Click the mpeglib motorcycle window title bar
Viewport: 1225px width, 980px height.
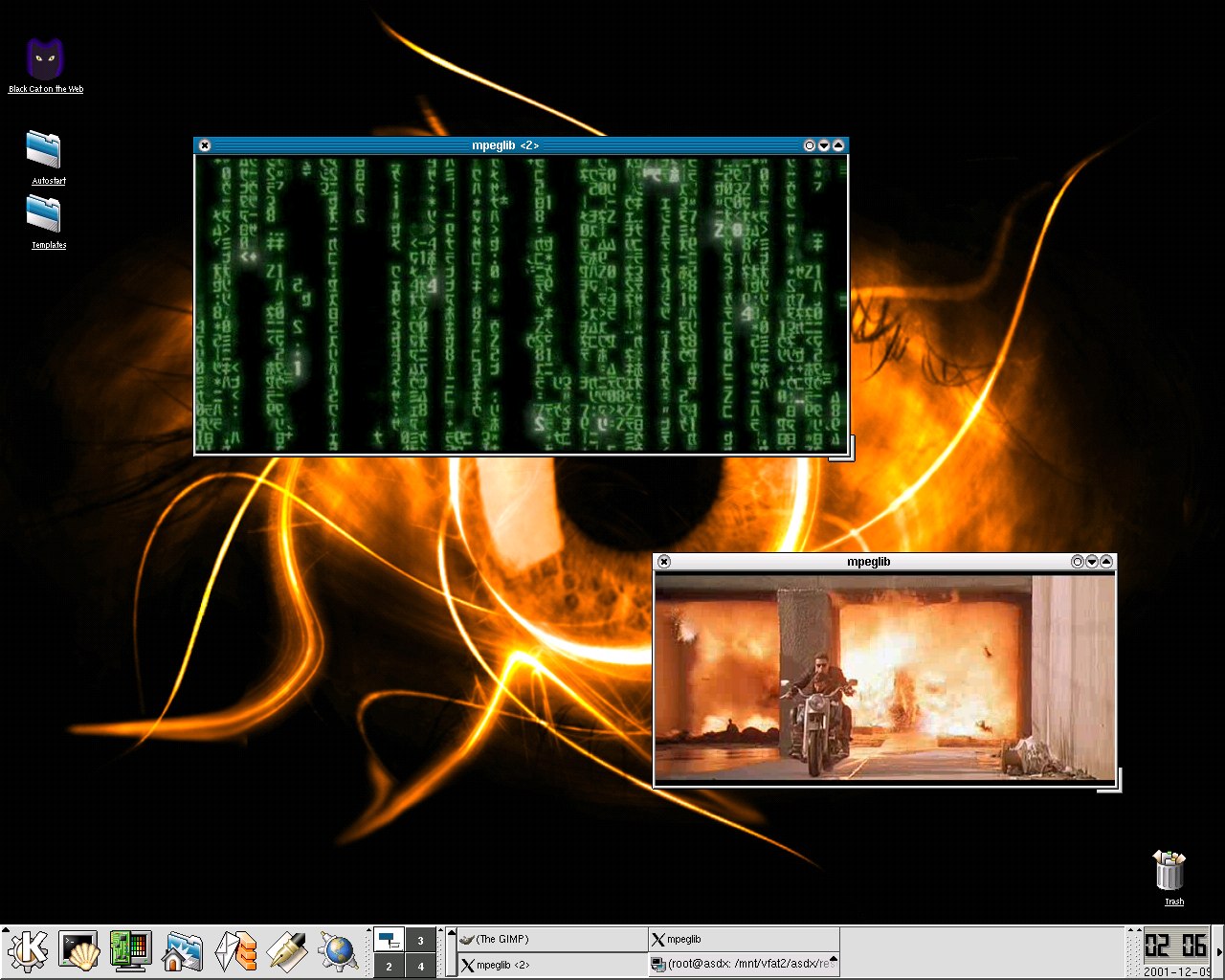point(869,562)
